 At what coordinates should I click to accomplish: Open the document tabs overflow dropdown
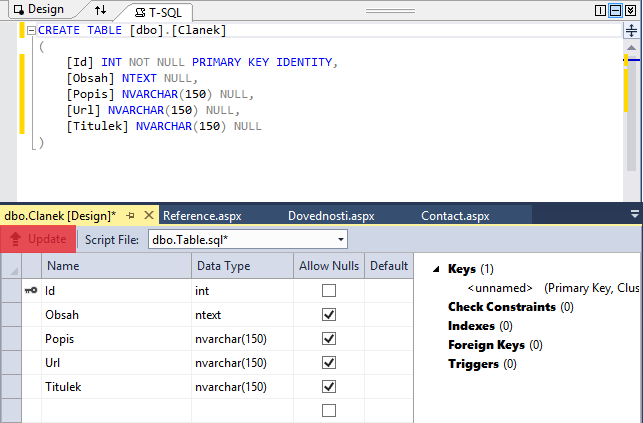(635, 214)
